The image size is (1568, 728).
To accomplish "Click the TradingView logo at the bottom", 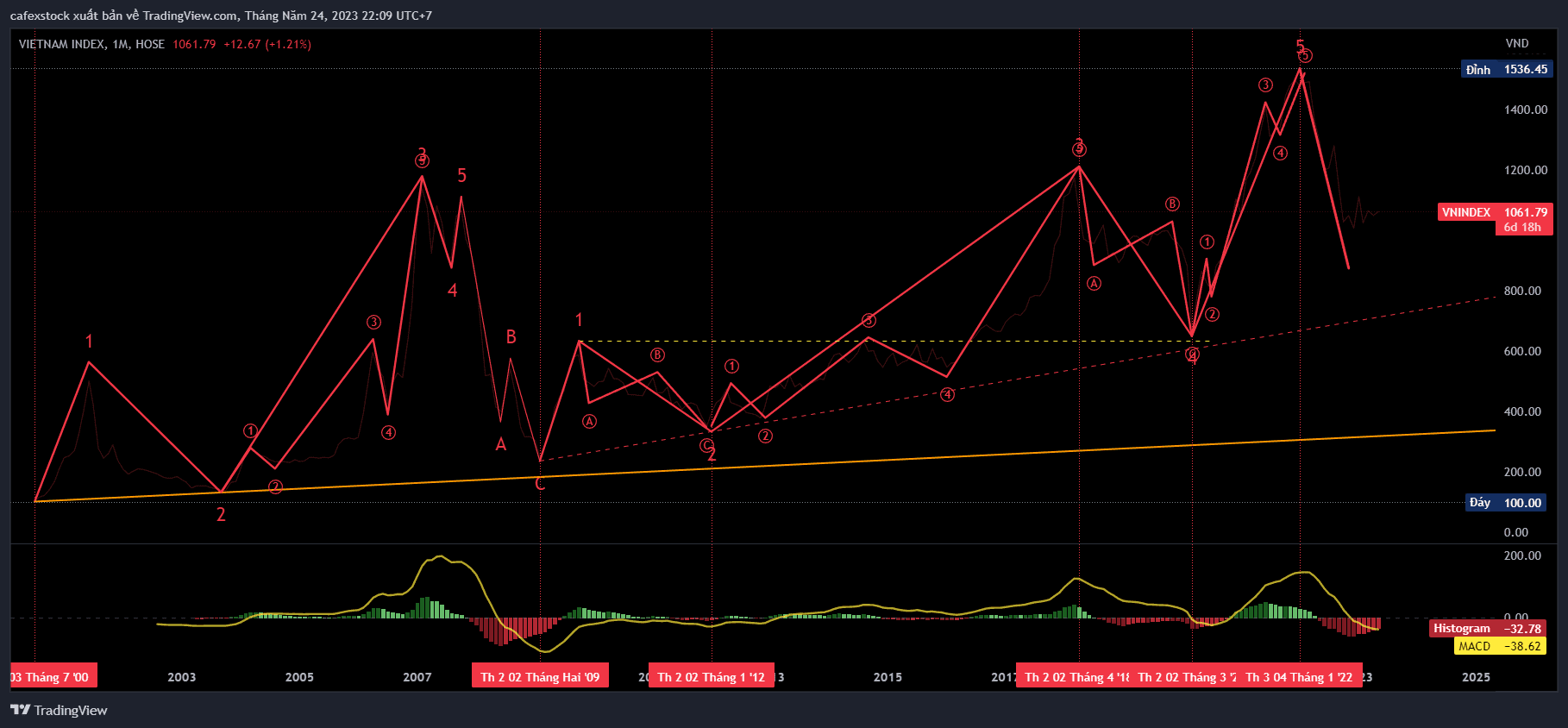I will click(x=59, y=710).
